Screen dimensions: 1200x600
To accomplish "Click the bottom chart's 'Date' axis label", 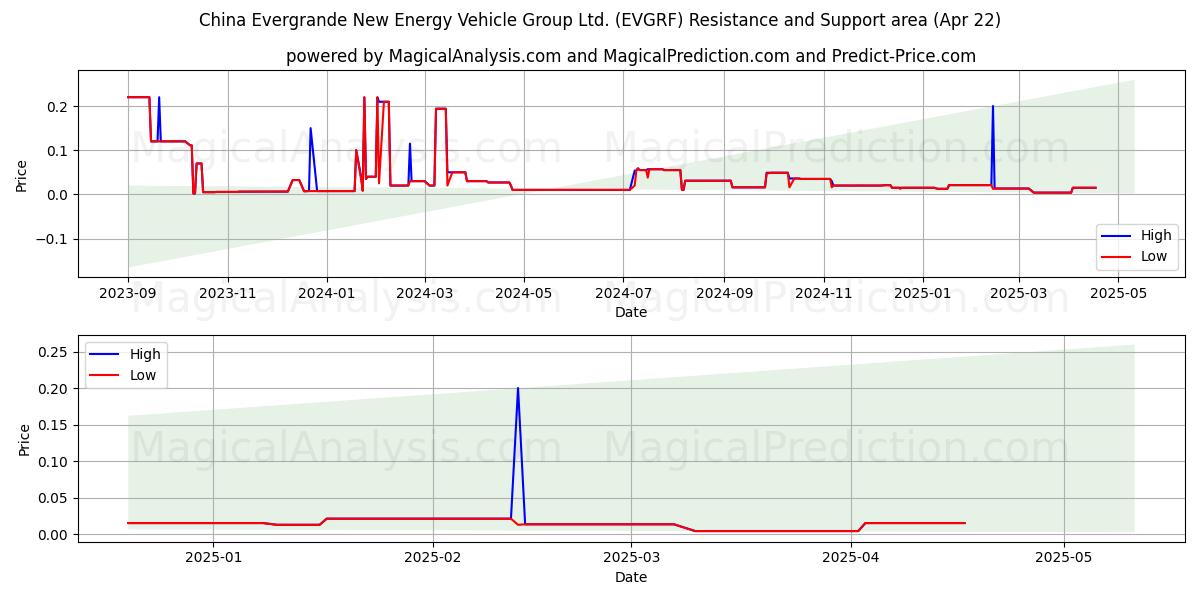I will pos(631,577).
